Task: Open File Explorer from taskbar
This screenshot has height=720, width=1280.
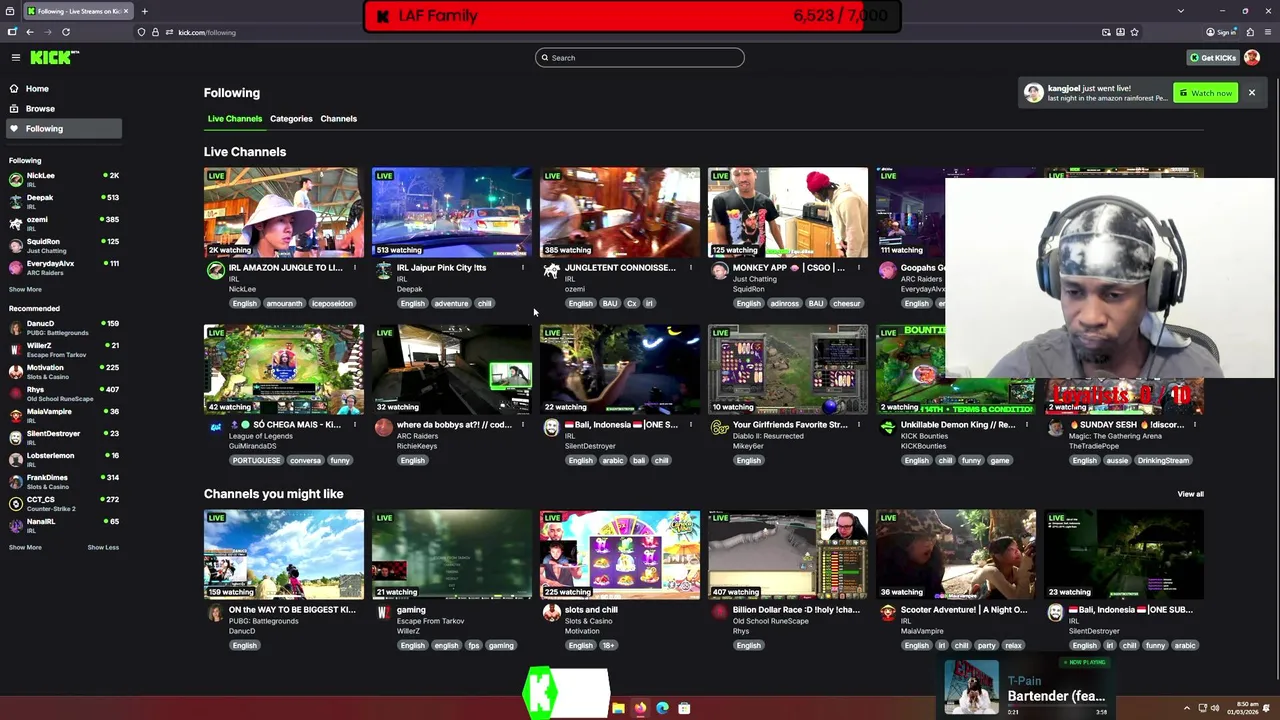Action: click(618, 708)
